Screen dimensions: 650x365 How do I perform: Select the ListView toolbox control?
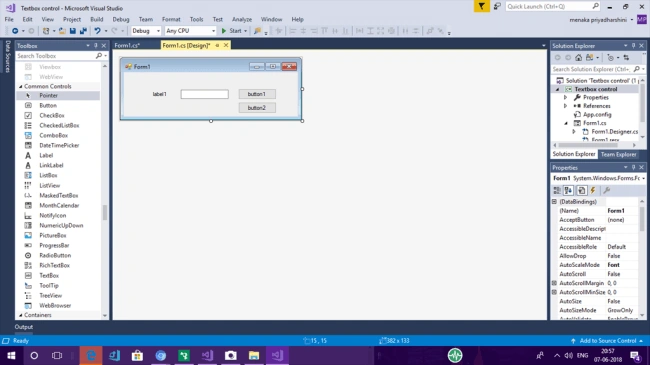point(49,185)
